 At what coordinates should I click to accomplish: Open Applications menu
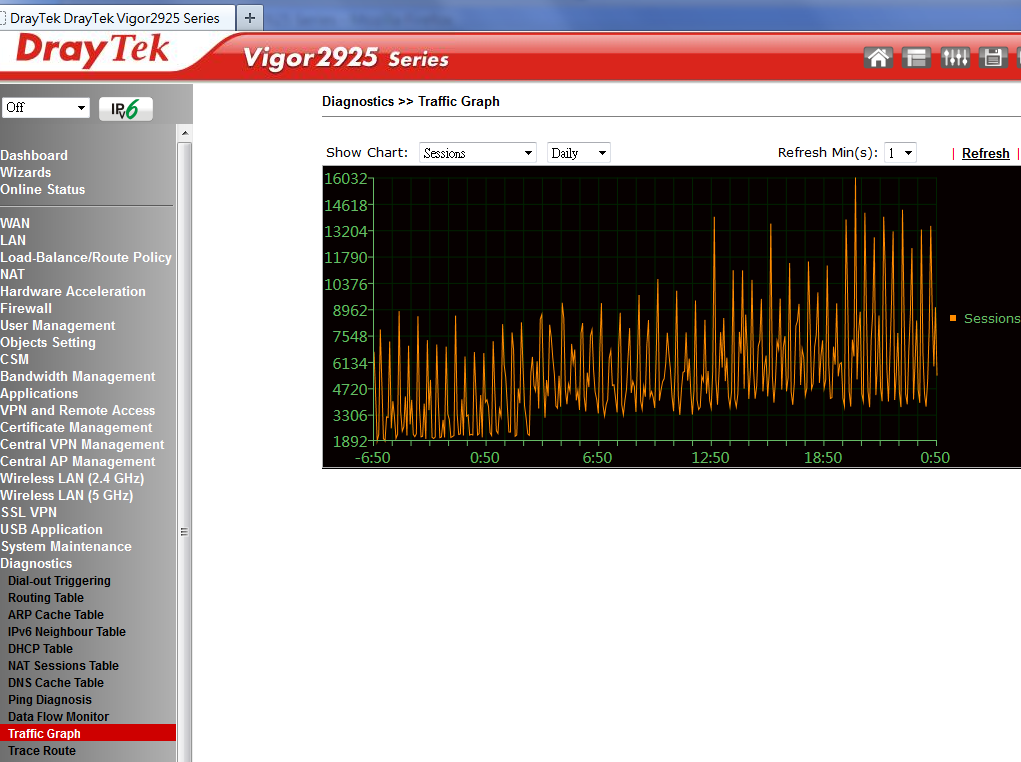(x=39, y=393)
